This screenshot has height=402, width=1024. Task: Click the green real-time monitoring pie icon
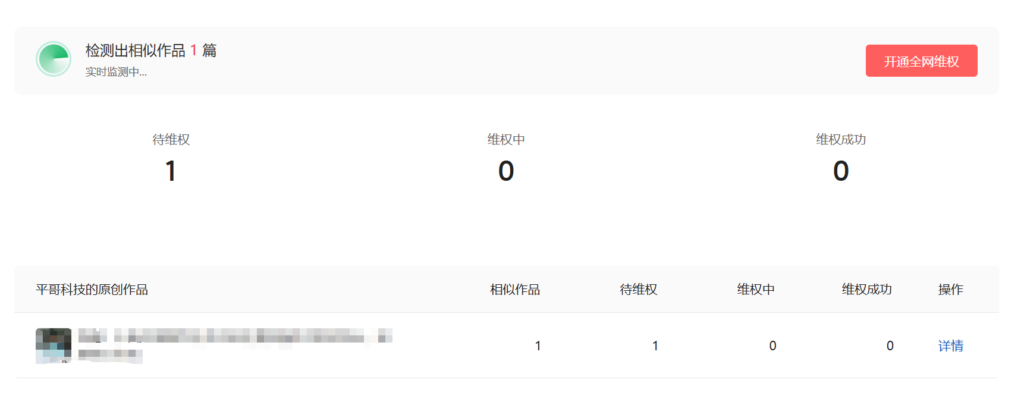tap(53, 60)
